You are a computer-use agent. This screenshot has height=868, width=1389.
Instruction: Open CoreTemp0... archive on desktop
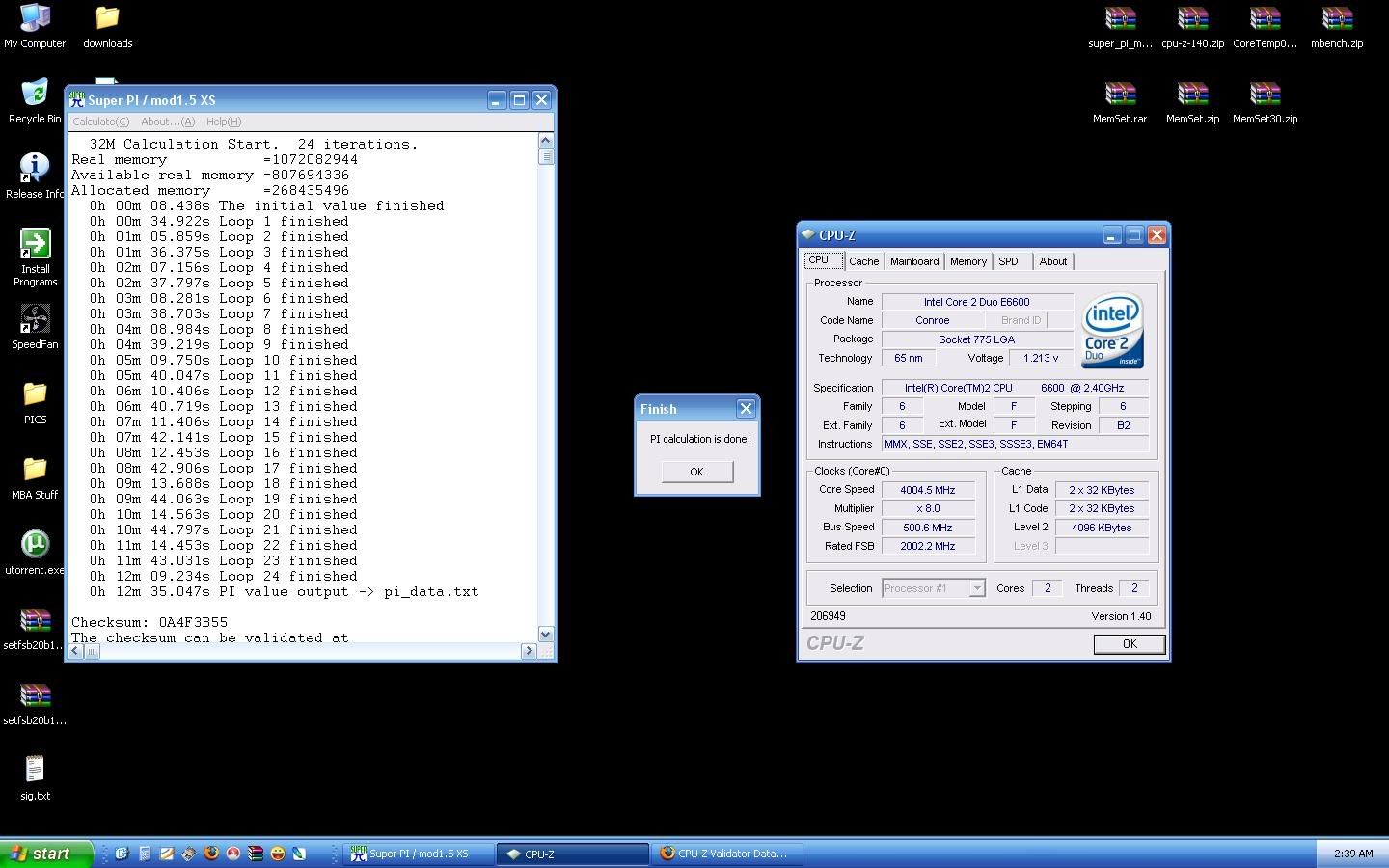pyautogui.click(x=1265, y=27)
